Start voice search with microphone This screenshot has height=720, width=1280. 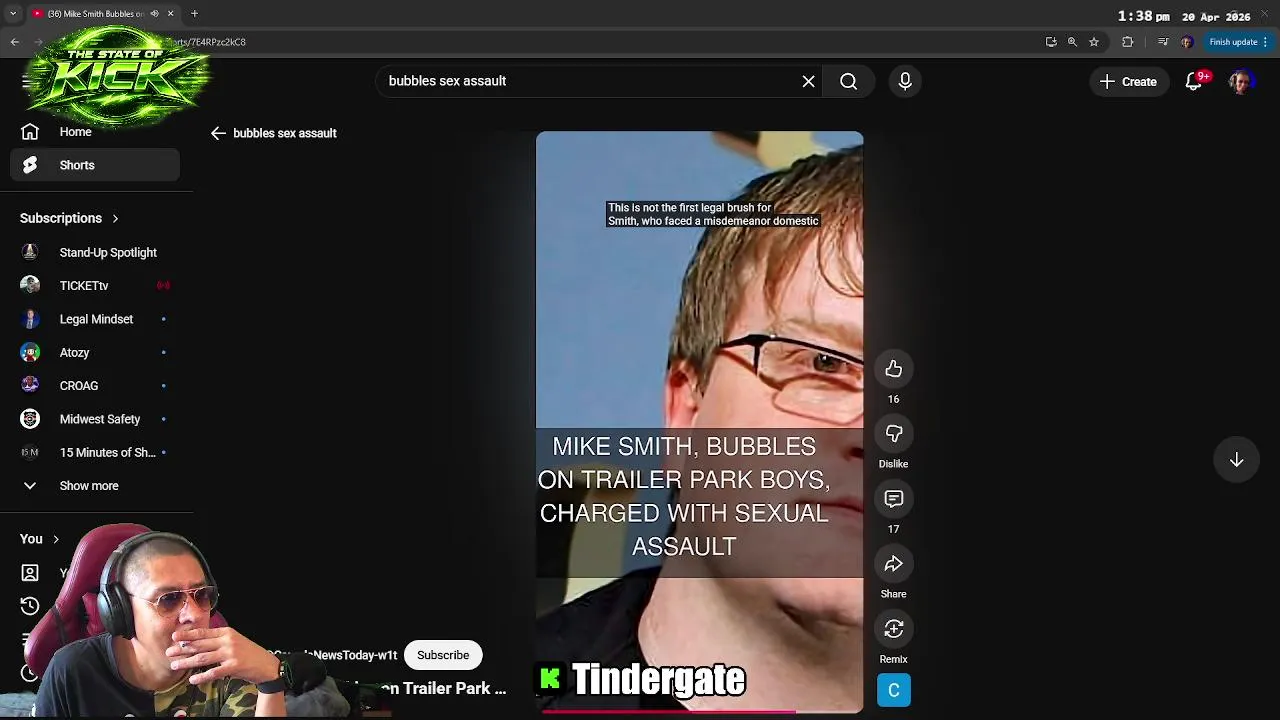coord(905,81)
